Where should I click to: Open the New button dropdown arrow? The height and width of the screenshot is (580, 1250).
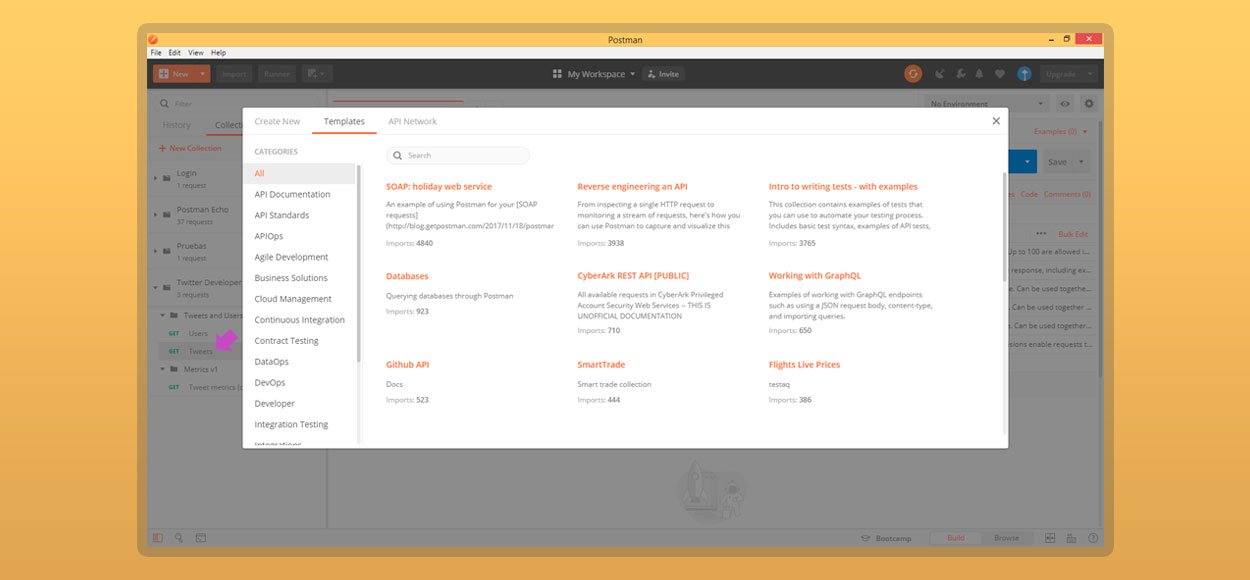[x=203, y=74]
